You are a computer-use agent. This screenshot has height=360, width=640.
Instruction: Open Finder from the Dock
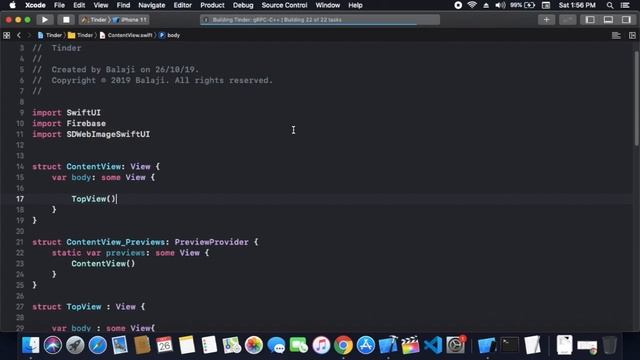(30, 345)
